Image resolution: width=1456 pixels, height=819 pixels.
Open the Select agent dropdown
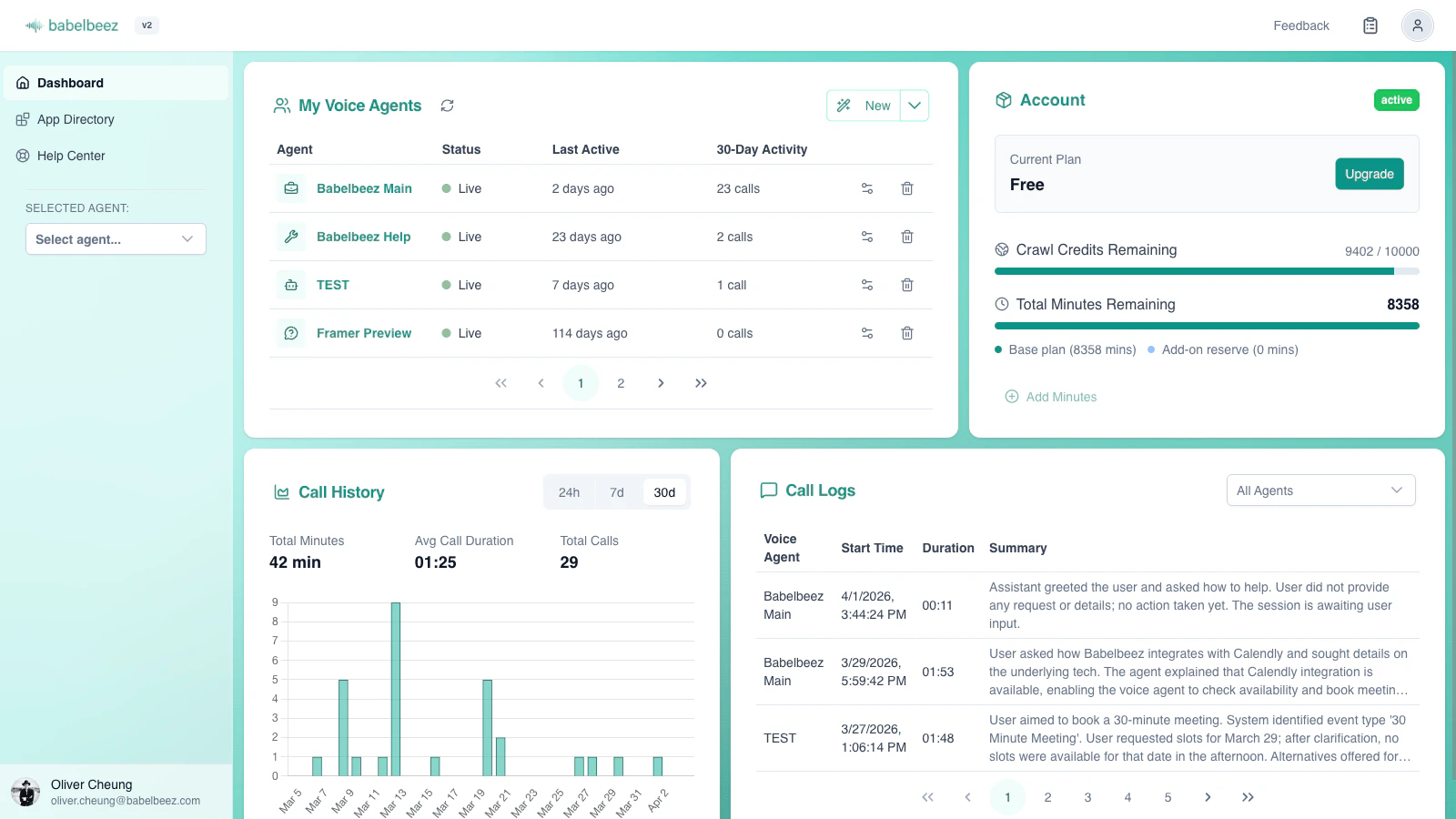(116, 239)
